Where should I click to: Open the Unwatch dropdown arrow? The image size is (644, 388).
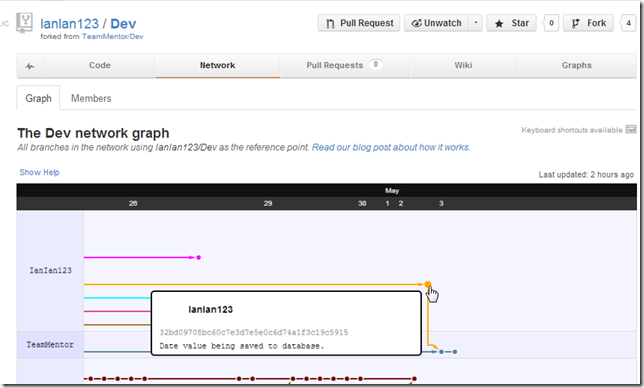point(476,23)
